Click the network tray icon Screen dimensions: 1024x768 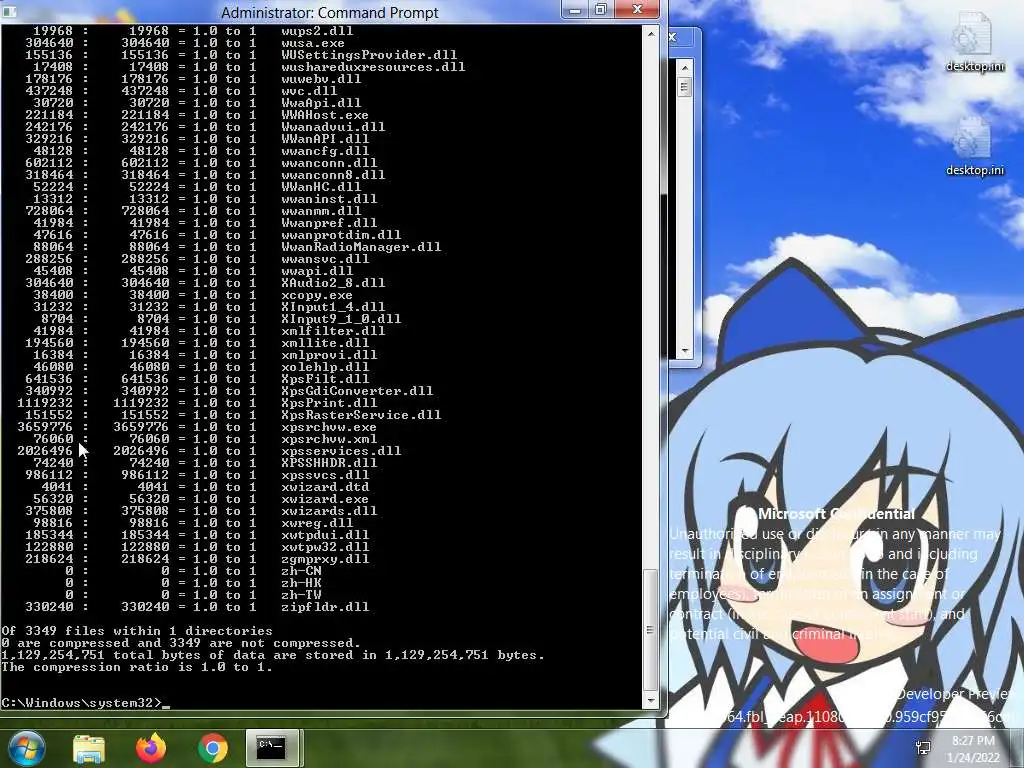click(923, 748)
